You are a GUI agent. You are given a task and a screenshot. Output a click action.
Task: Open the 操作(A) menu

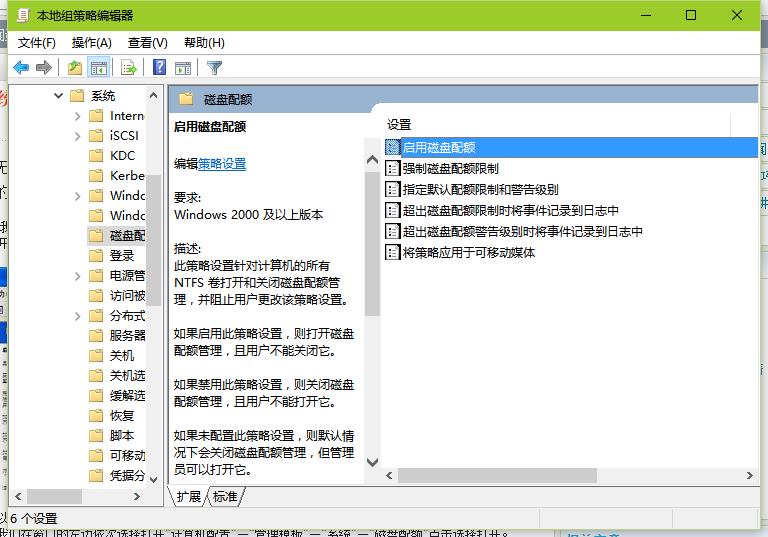[92, 43]
